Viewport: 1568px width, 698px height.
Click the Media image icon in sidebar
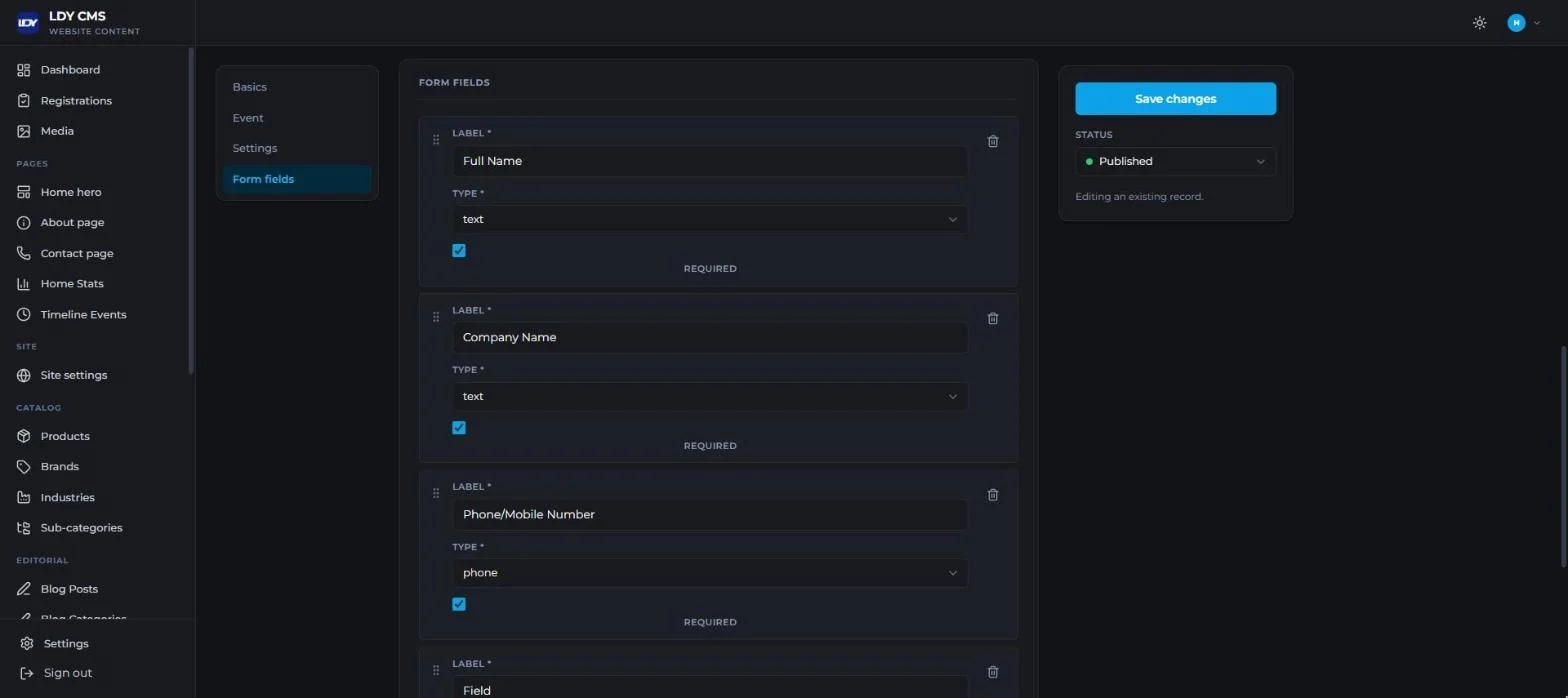click(x=24, y=131)
